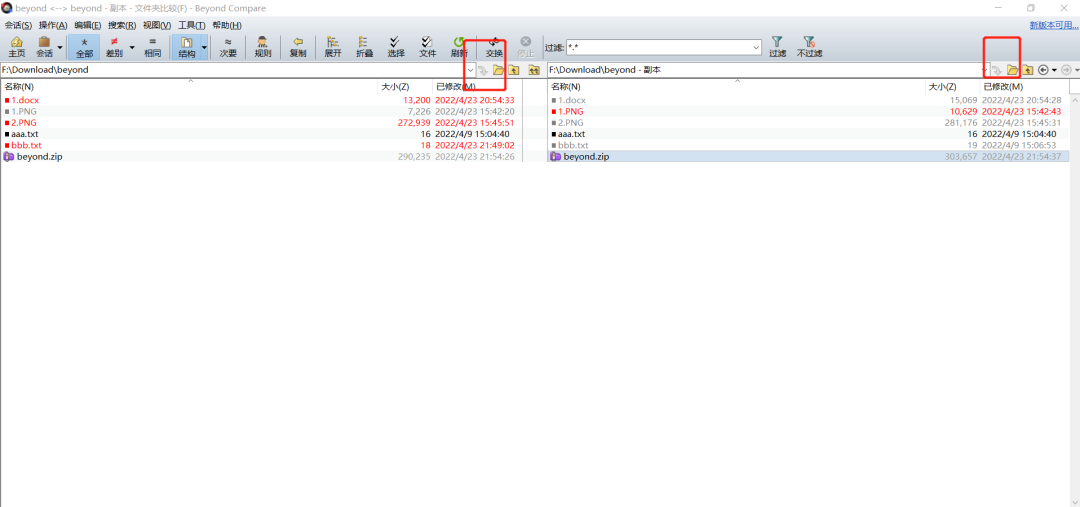Navigate back in right pane history
The width and height of the screenshot is (1080, 507).
click(x=1043, y=70)
